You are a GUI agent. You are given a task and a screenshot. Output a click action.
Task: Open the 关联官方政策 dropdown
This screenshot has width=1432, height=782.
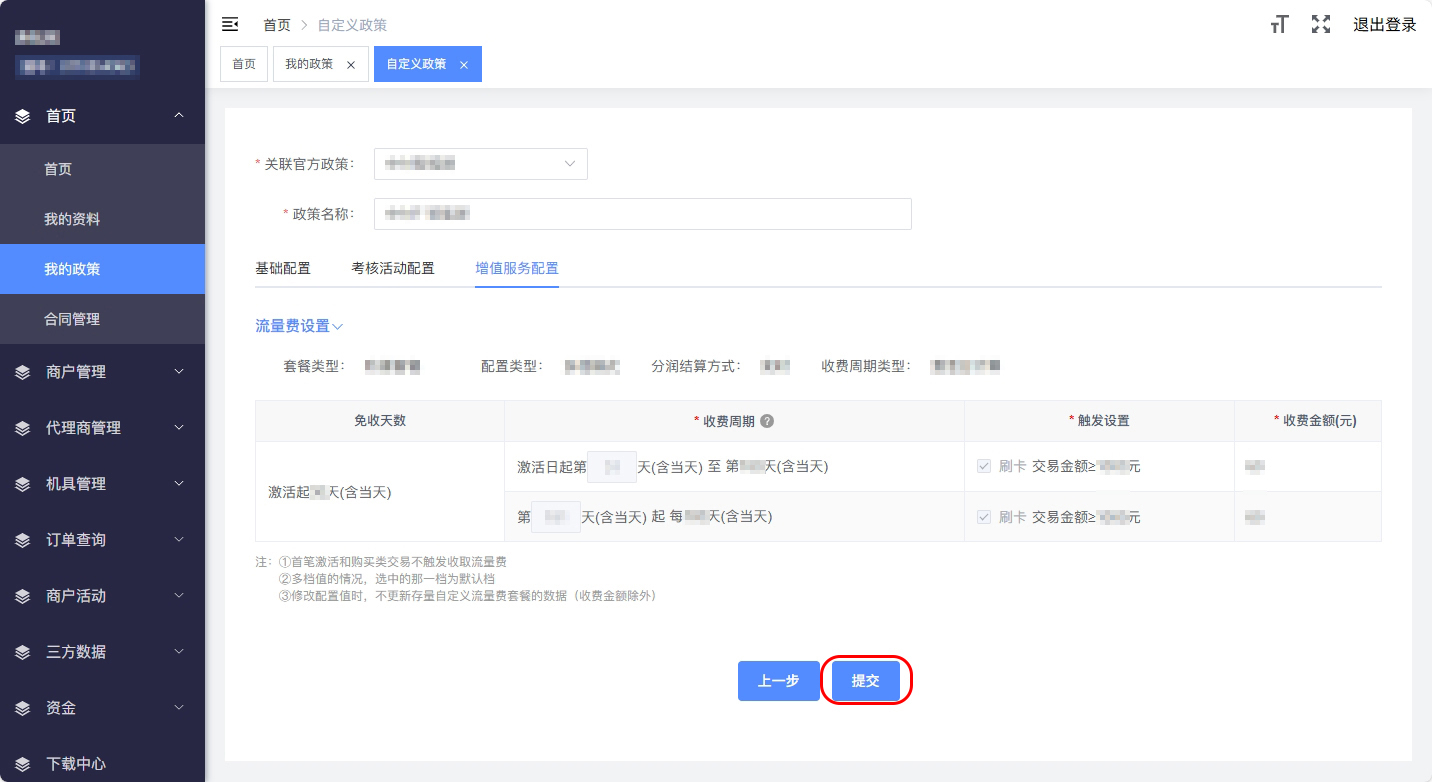pos(480,164)
